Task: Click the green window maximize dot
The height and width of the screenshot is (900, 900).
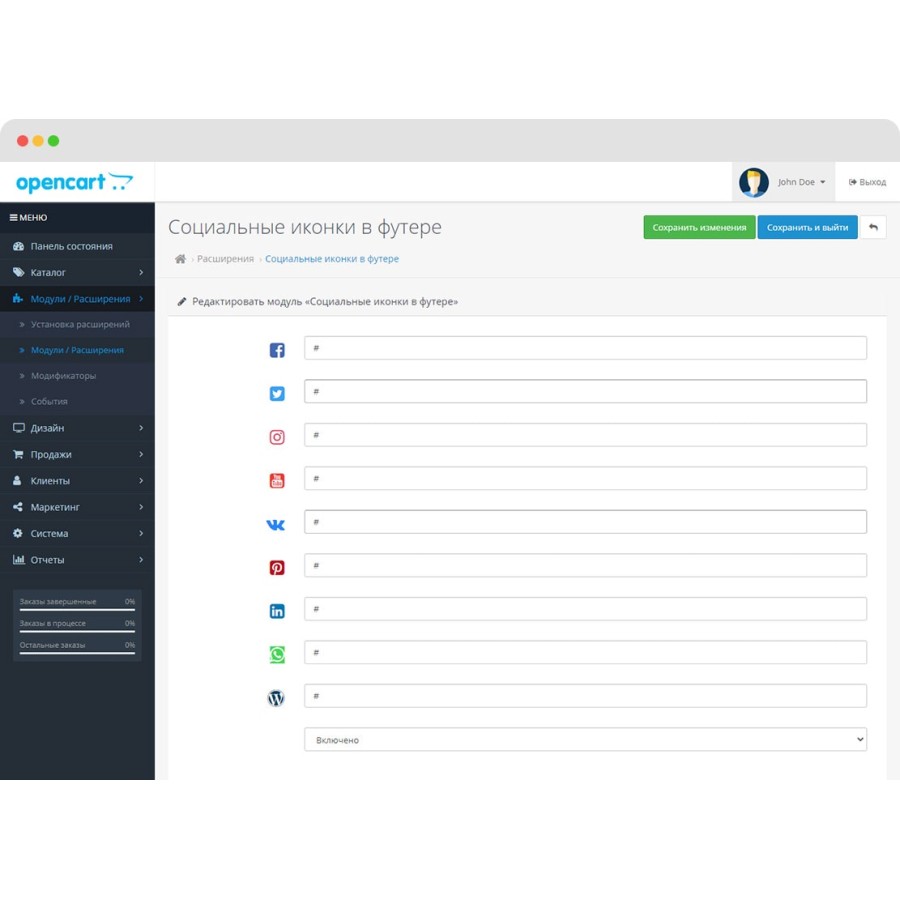Action: (53, 141)
